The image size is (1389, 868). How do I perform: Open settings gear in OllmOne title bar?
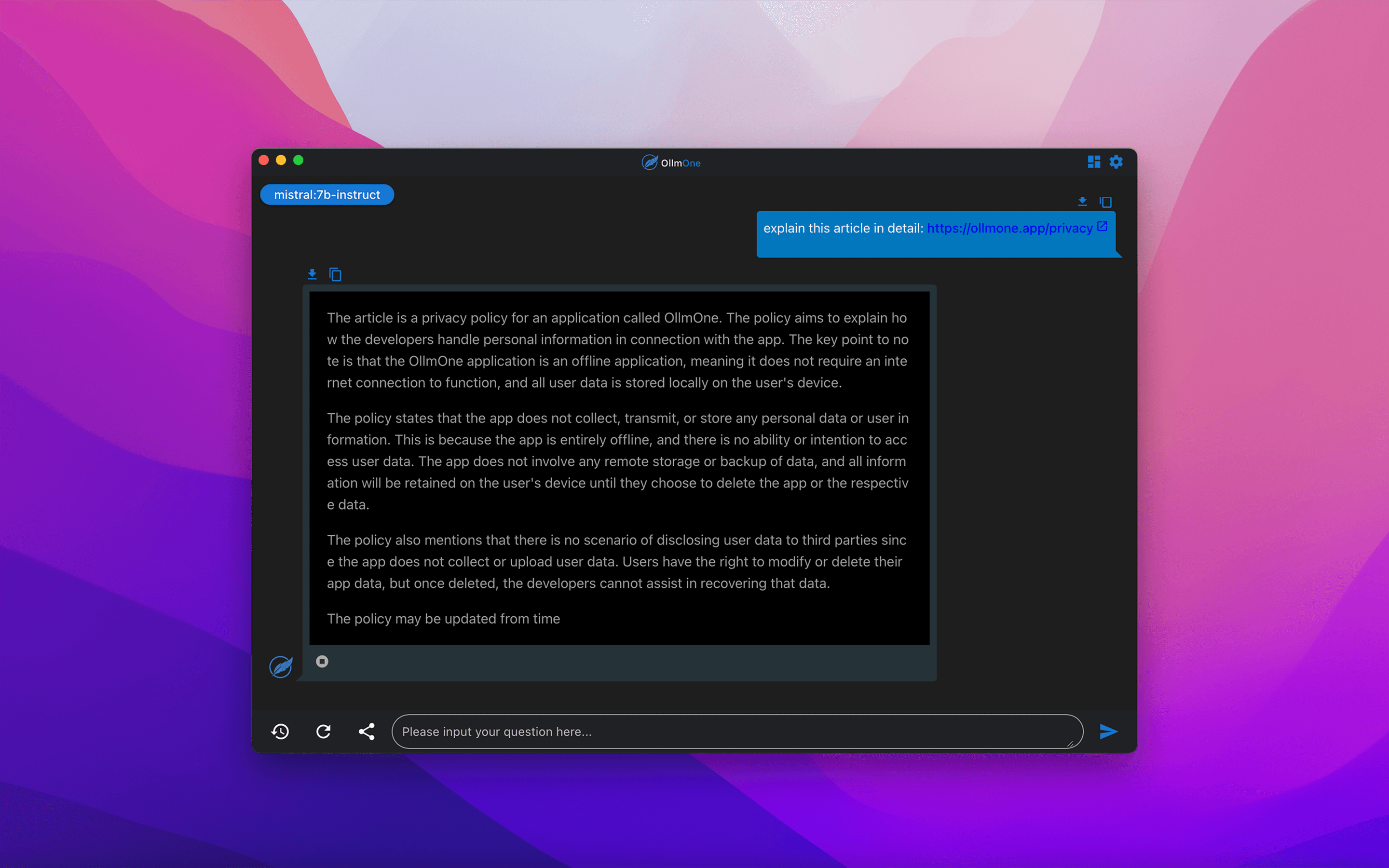click(1116, 162)
